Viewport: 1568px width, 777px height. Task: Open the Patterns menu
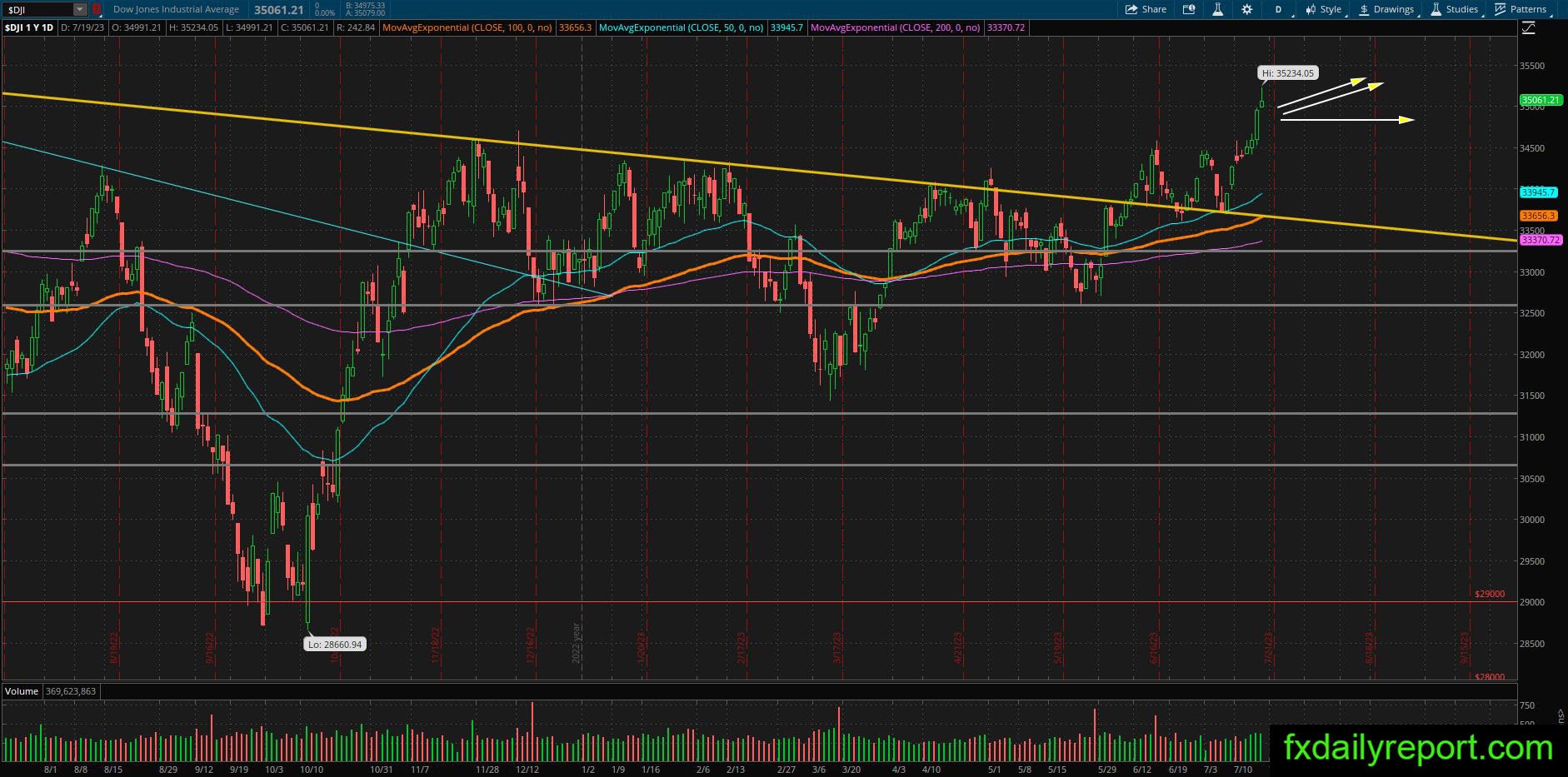(x=1521, y=9)
